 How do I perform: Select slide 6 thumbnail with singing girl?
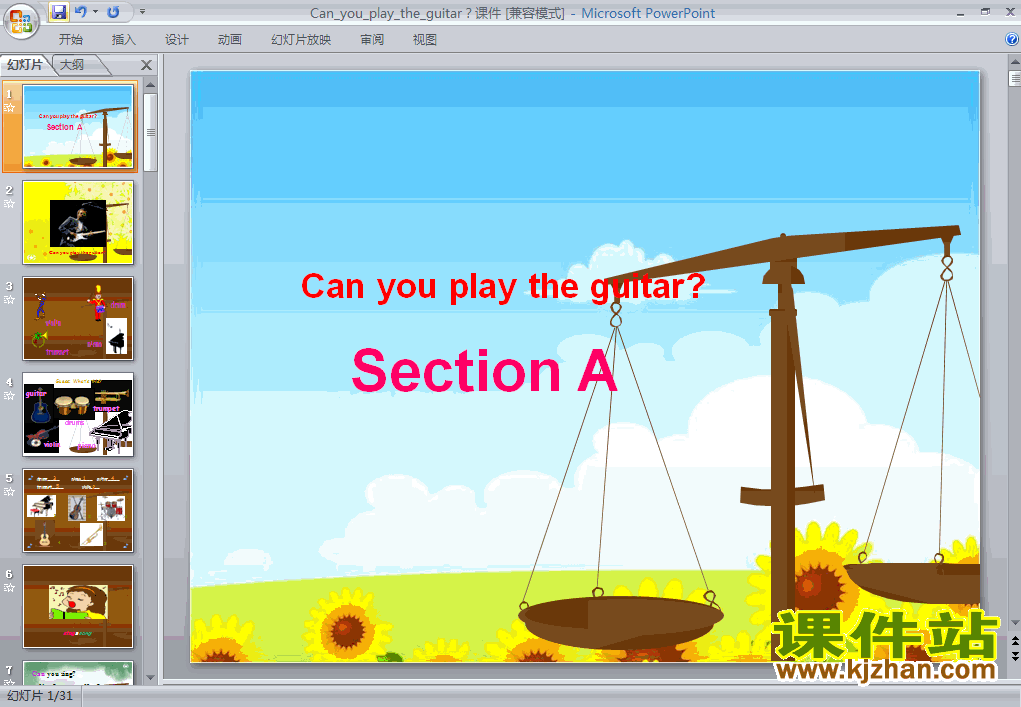click(78, 606)
